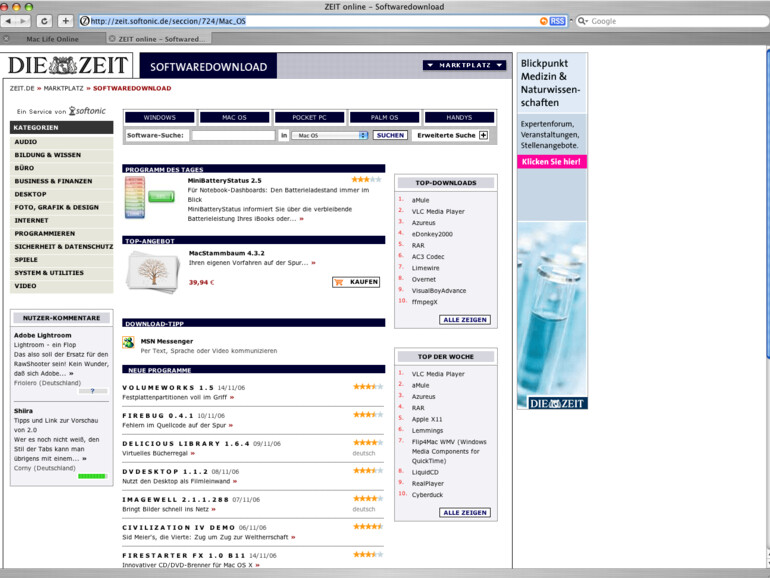The height and width of the screenshot is (578, 770).
Task: Click the Klicken Sie hier! ad button
Action: tap(551, 162)
